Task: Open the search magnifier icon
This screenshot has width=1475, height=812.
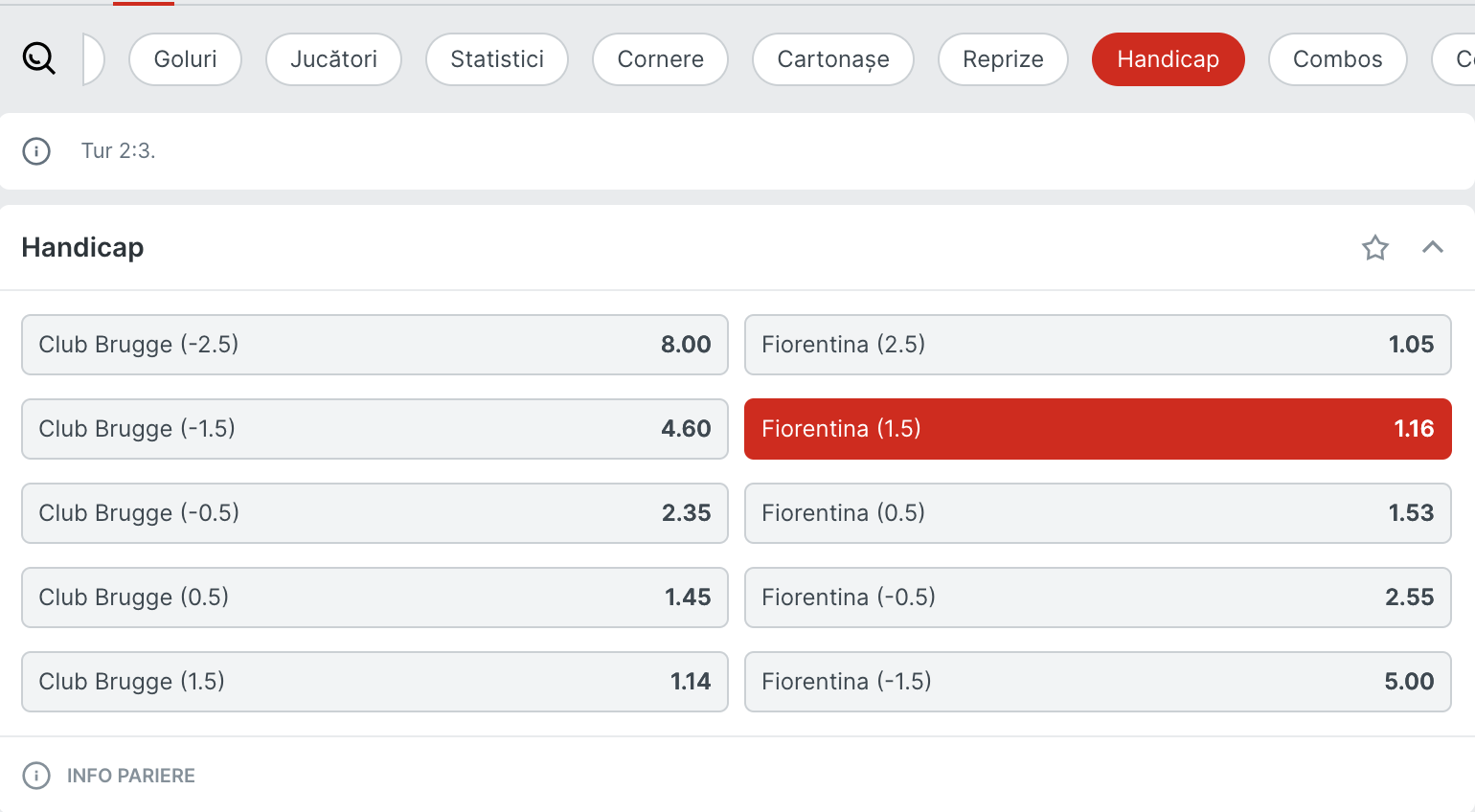Action: pos(39,59)
